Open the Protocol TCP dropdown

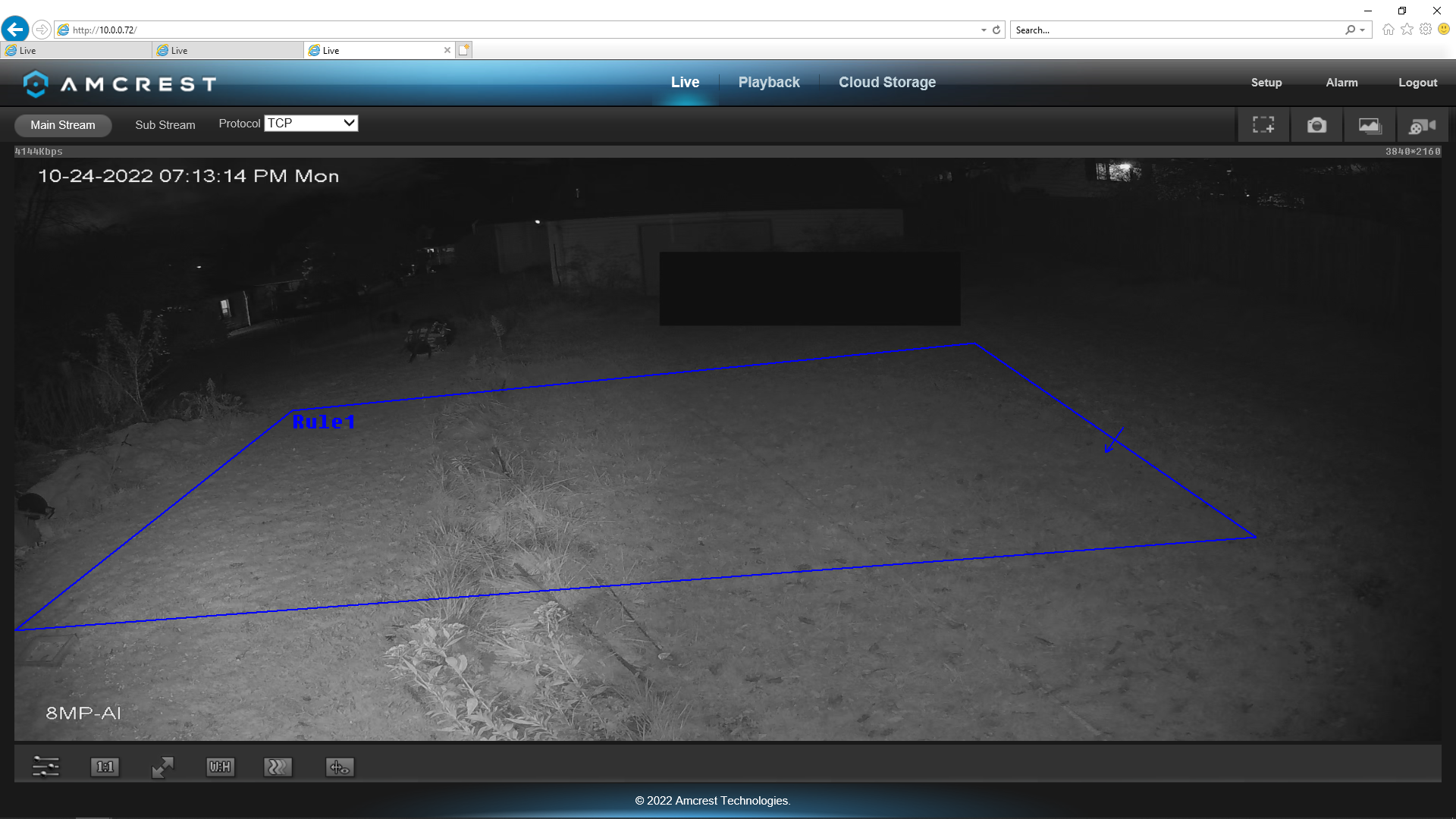pos(311,123)
